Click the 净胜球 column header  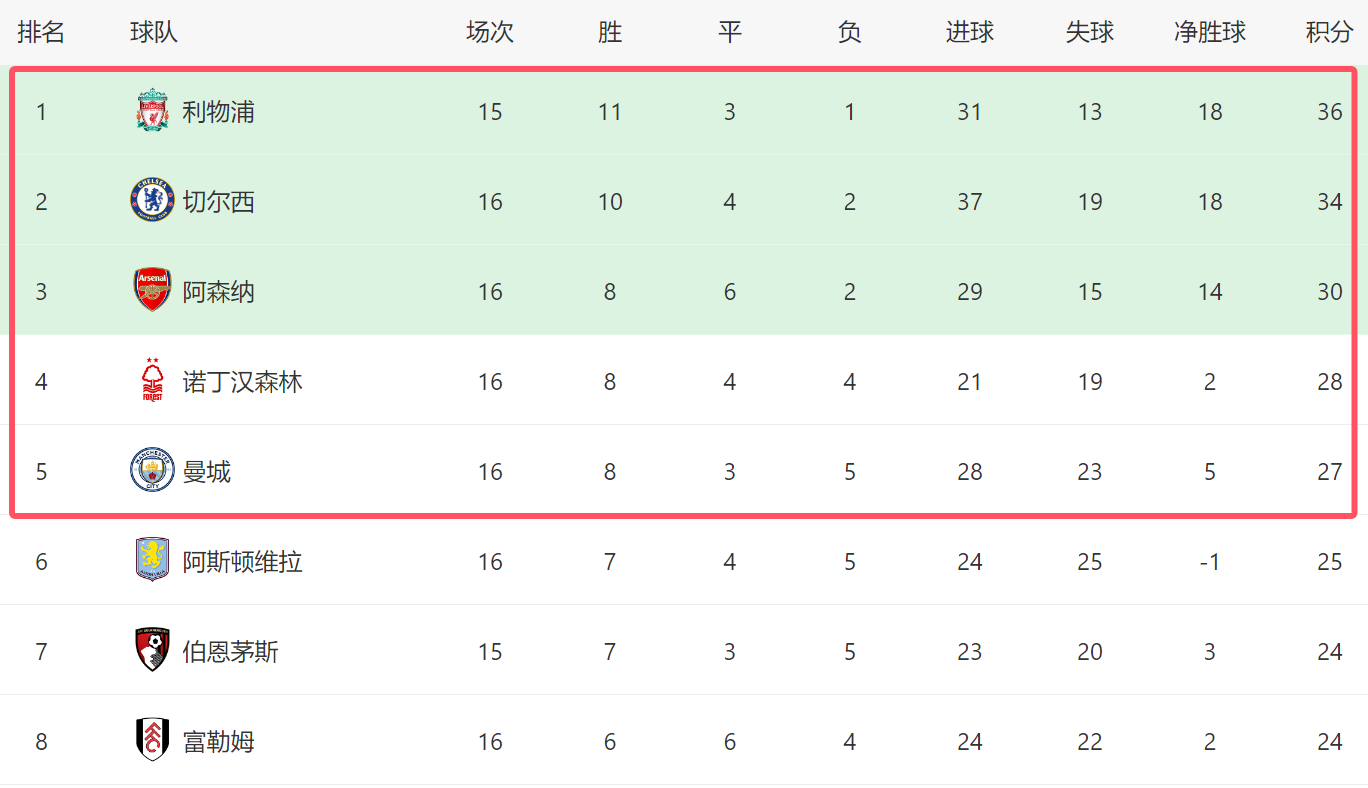1210,32
